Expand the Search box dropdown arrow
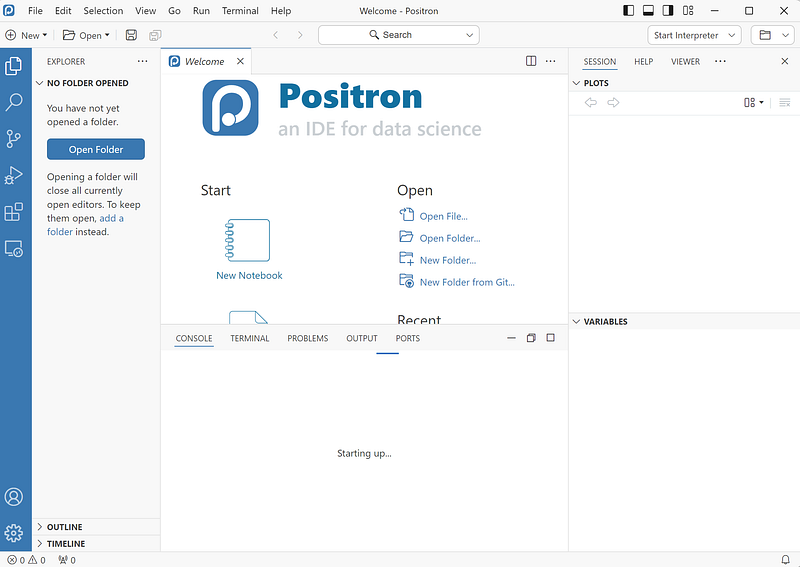The width and height of the screenshot is (800, 567). pyautogui.click(x=469, y=35)
